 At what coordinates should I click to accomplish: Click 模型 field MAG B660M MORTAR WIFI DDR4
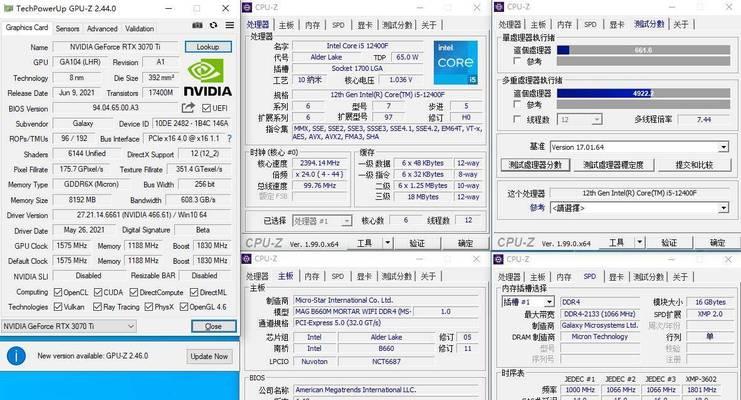coord(353,312)
